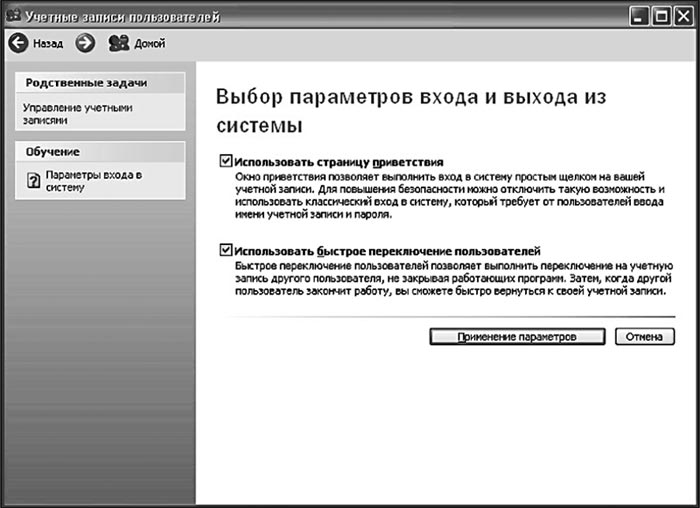Click the description starting with Окно приветствия позволяет
This screenshot has width=700, height=508.
450,196
